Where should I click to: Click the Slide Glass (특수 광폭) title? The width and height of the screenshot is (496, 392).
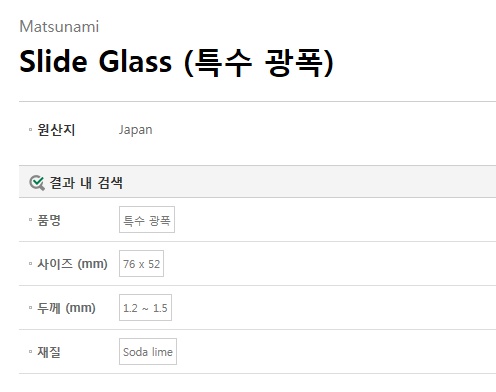tap(176, 62)
